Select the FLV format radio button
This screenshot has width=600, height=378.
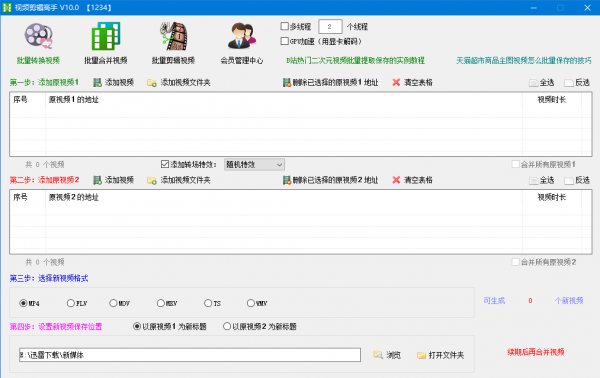(70, 303)
